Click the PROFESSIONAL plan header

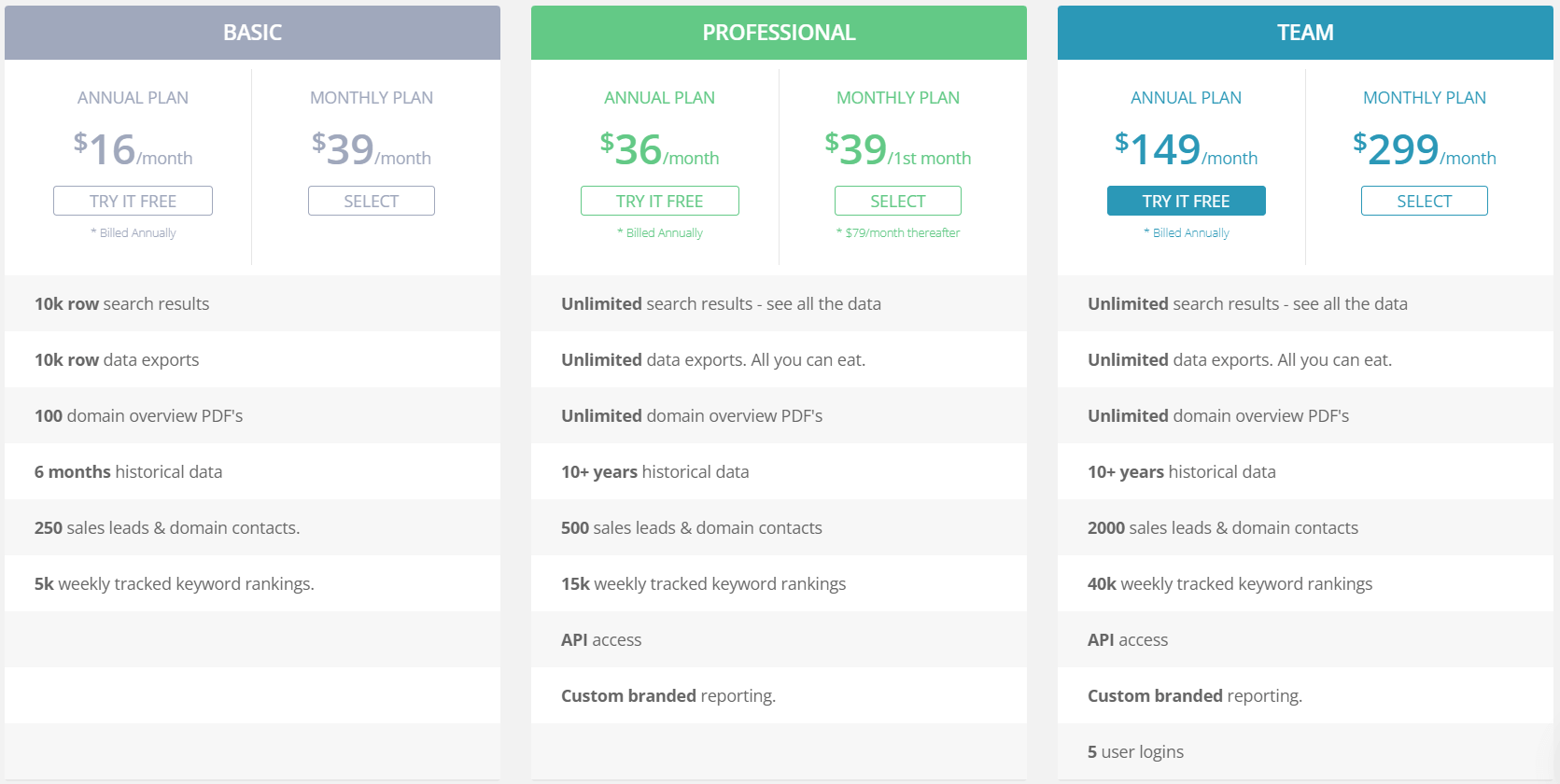pyautogui.click(x=779, y=33)
